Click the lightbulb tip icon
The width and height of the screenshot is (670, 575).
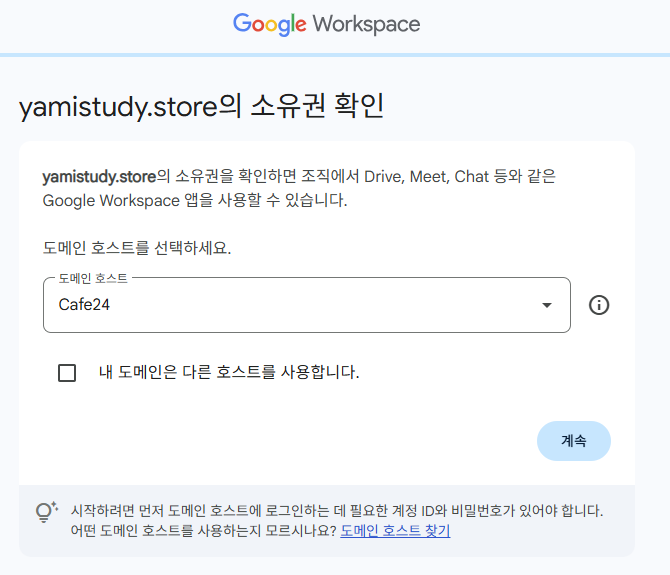pyautogui.click(x=47, y=512)
